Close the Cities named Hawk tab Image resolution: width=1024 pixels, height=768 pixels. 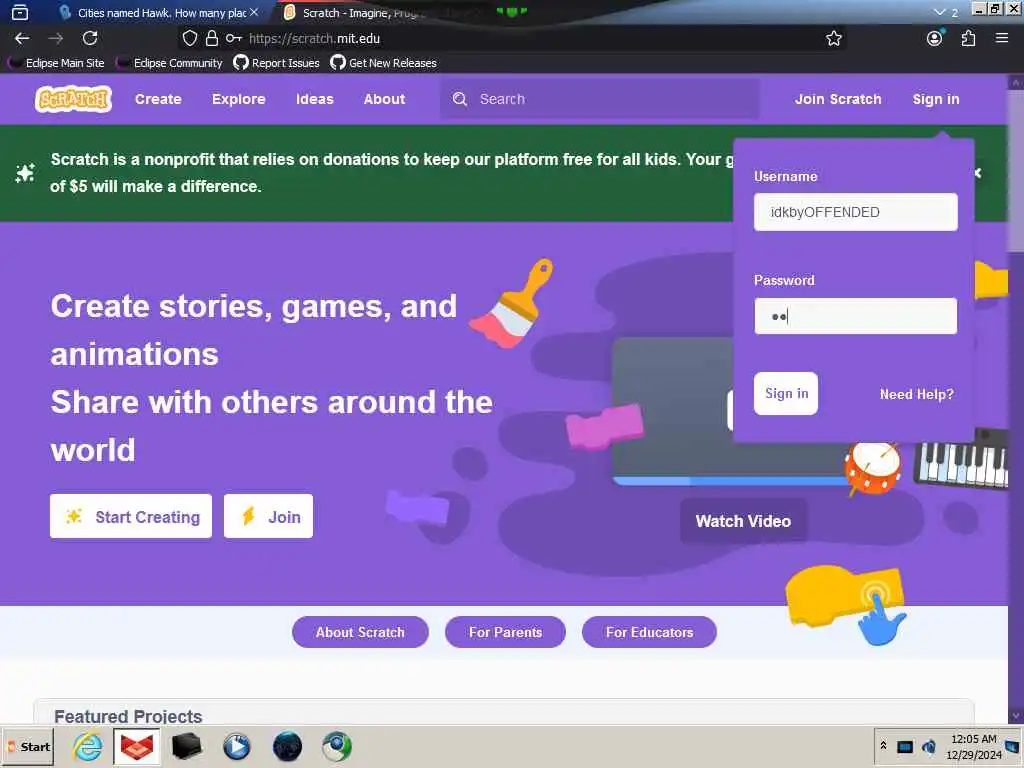[x=254, y=12]
